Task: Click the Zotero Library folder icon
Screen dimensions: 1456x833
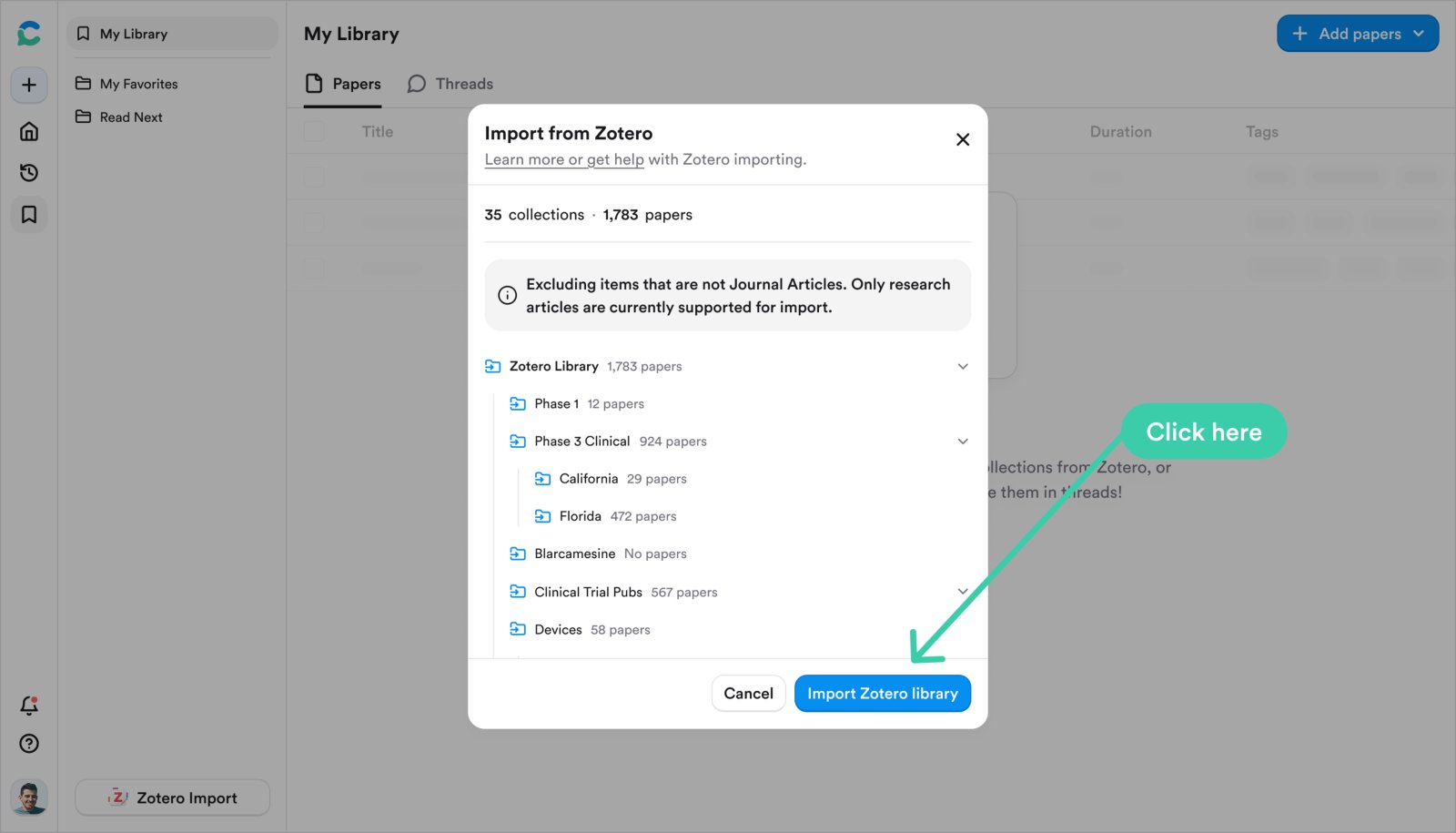Action: [493, 366]
